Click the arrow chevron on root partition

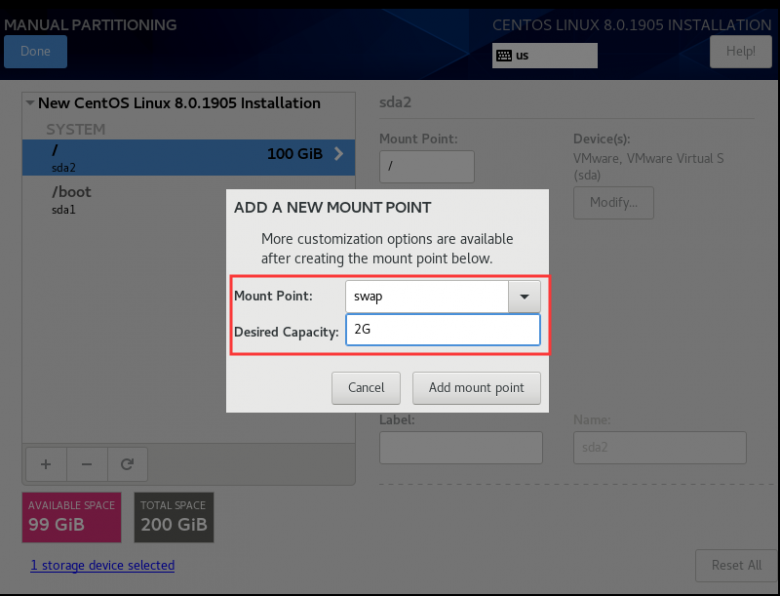[x=338, y=154]
